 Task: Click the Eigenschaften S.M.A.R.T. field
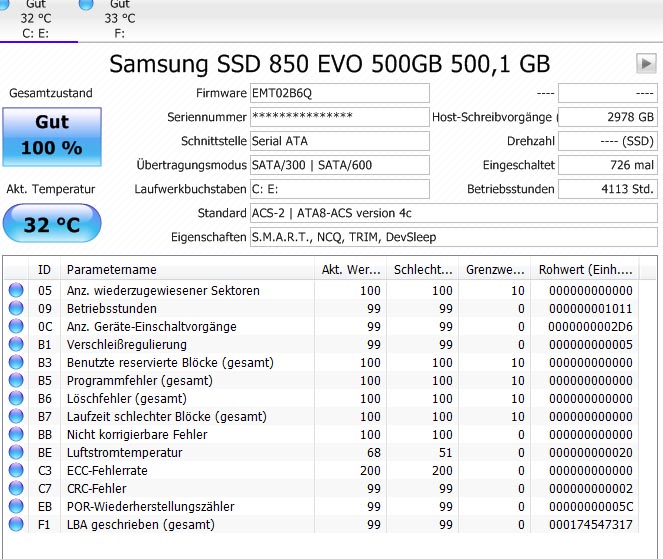pyautogui.click(x=454, y=237)
